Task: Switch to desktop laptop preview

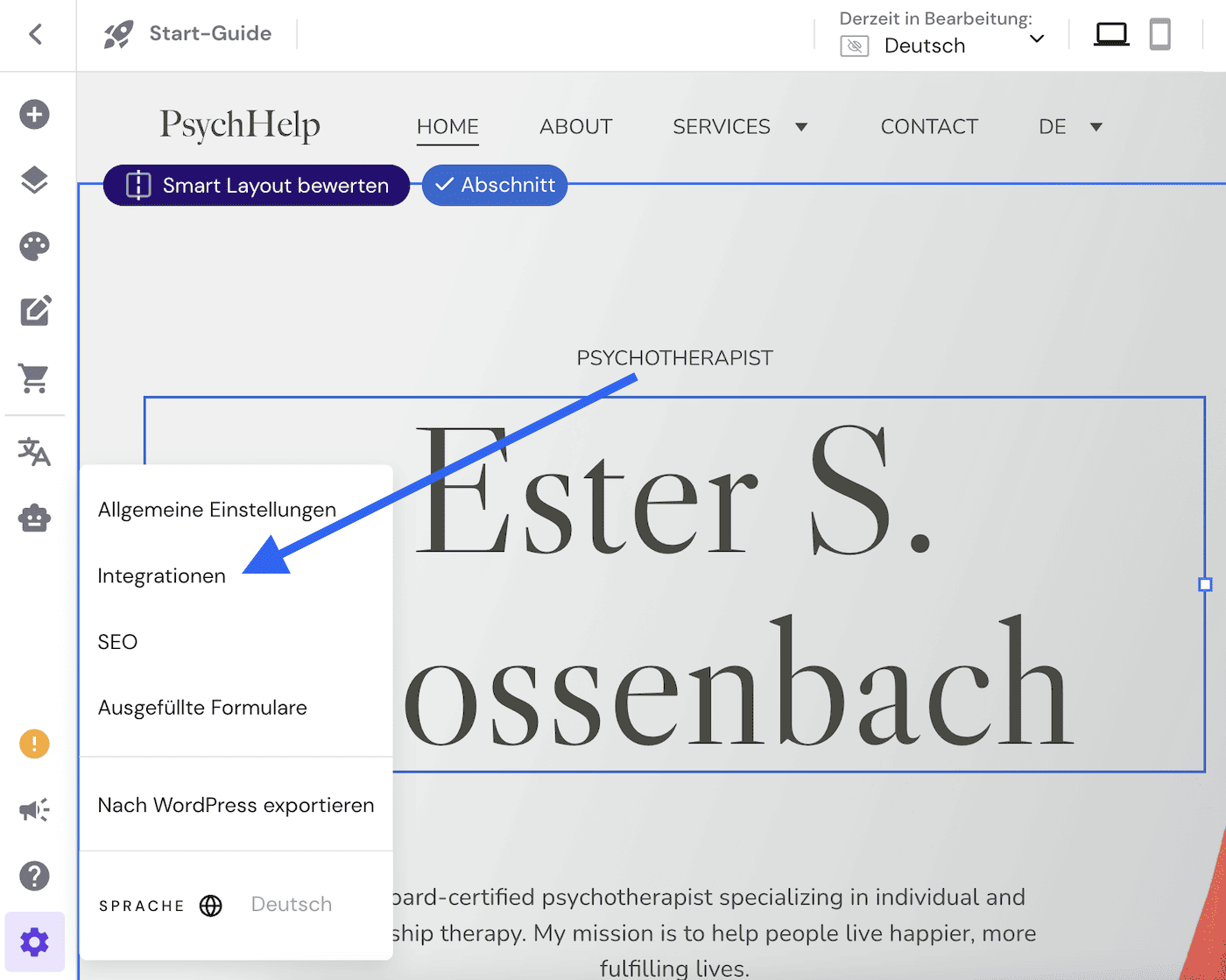Action: 1112,35
